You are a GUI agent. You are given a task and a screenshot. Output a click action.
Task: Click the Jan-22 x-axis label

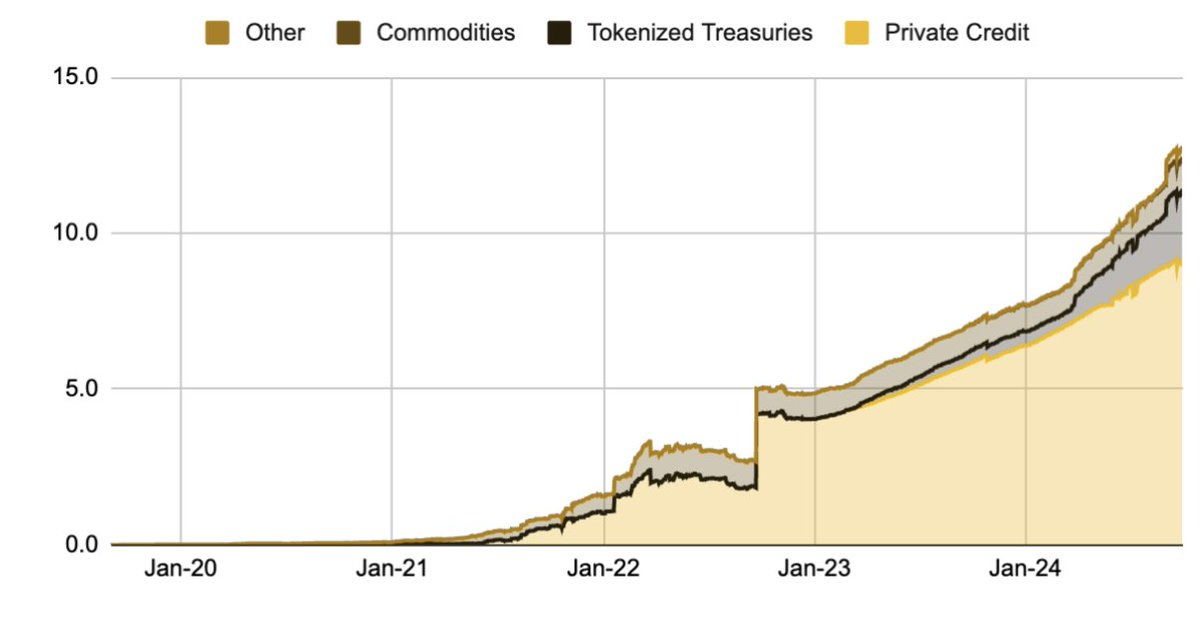[x=604, y=570]
